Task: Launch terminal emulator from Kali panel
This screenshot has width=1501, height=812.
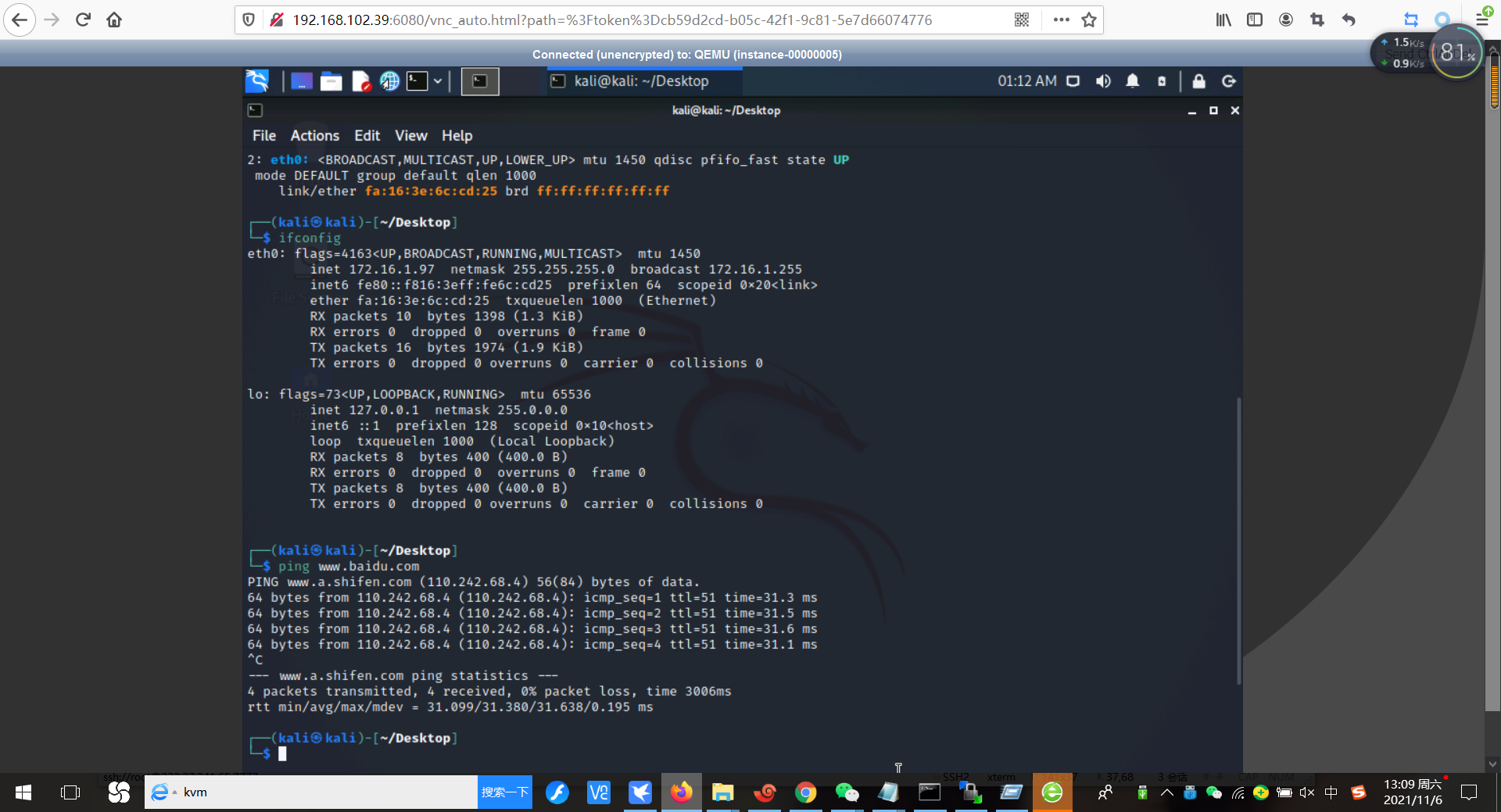Action: (x=417, y=81)
